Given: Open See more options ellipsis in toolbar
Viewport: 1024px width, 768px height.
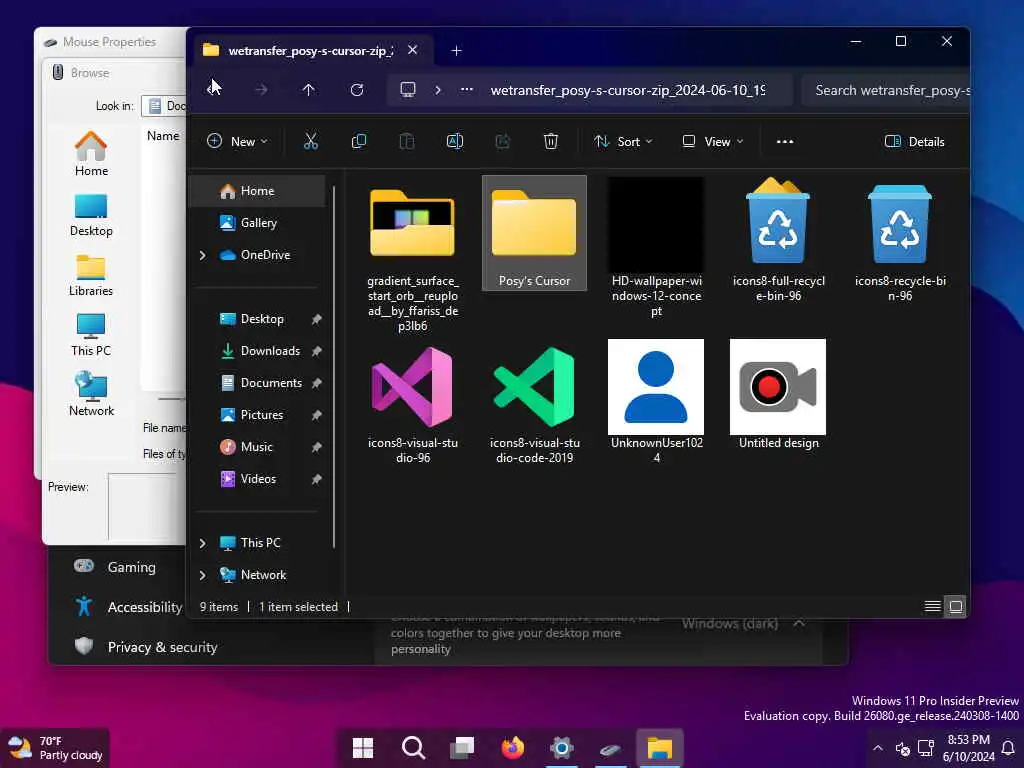Looking at the screenshot, I should point(785,141).
